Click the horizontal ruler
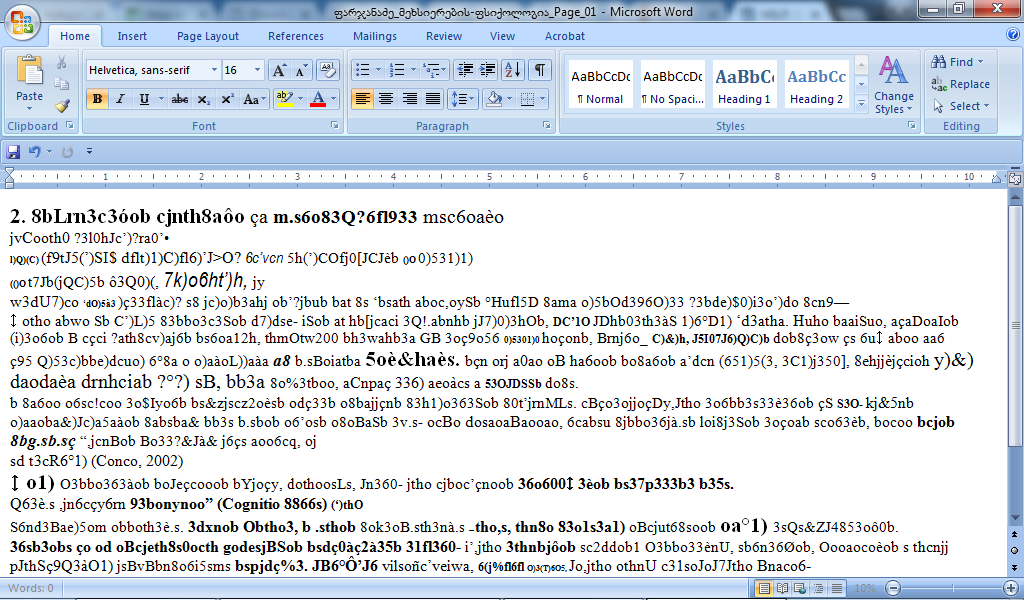1024x600 pixels. (x=502, y=177)
